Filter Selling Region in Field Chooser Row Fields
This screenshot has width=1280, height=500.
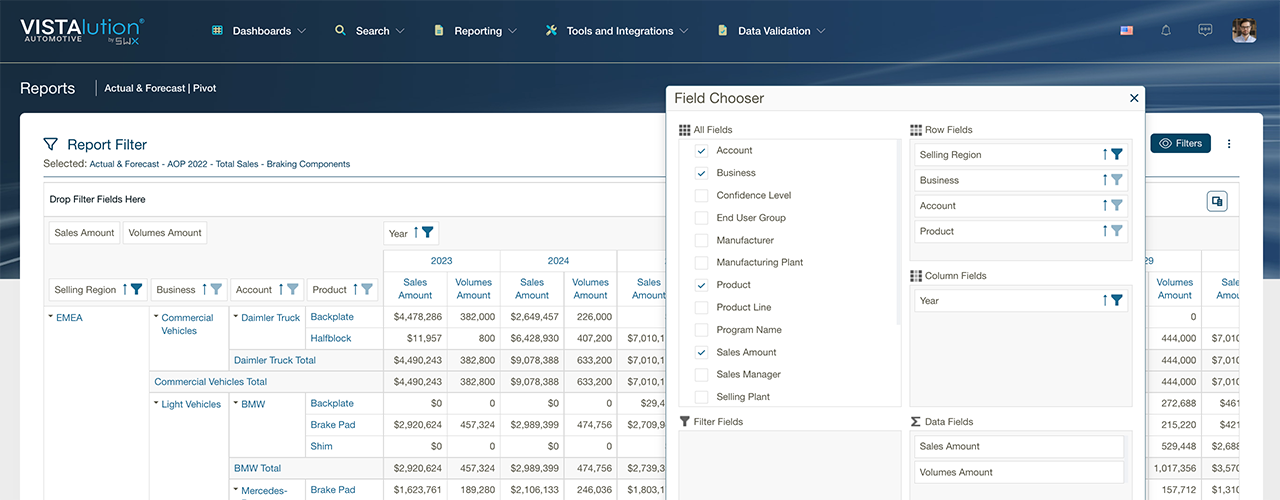1117,155
